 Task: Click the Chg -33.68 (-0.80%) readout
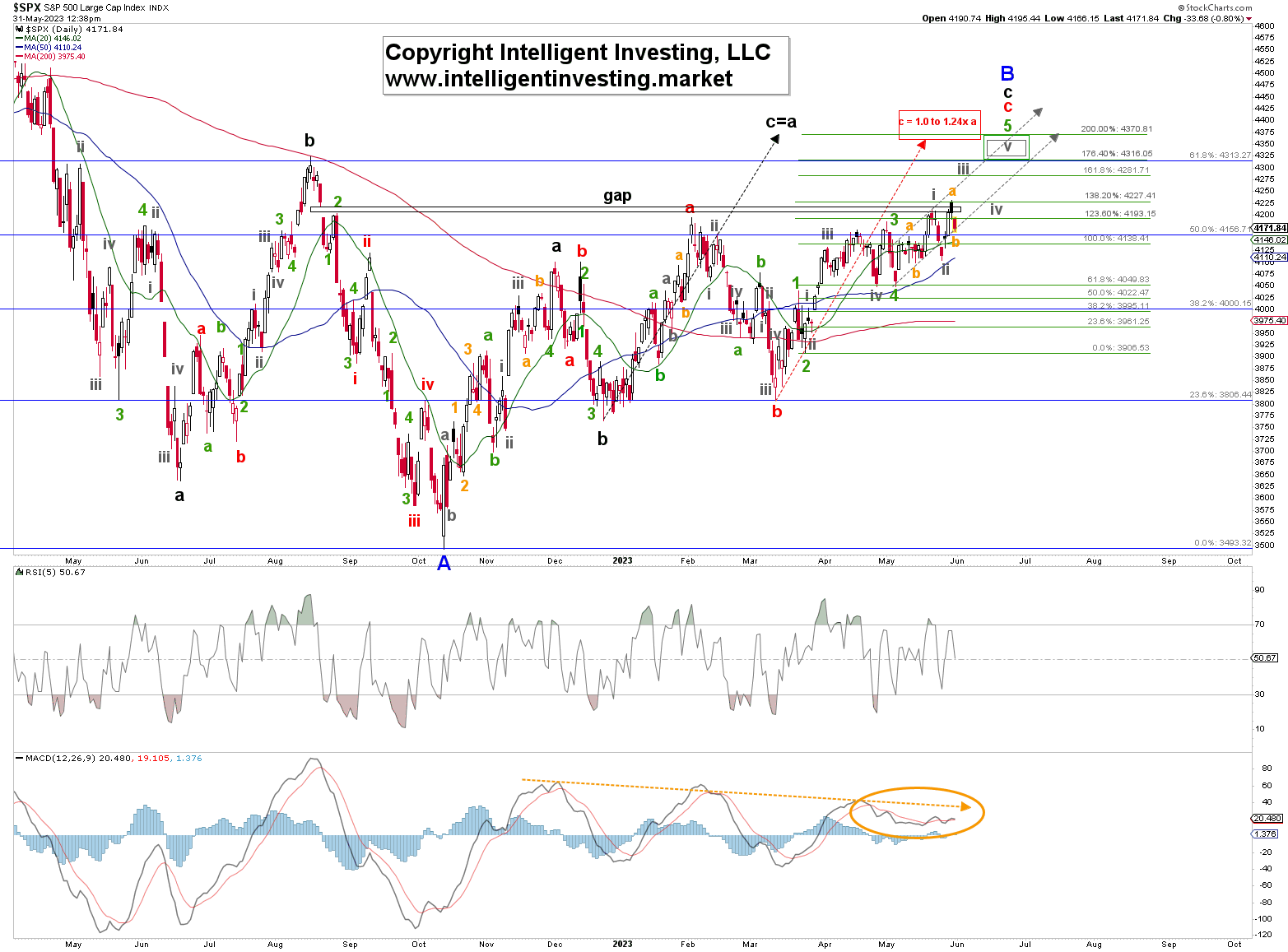pos(1208,18)
